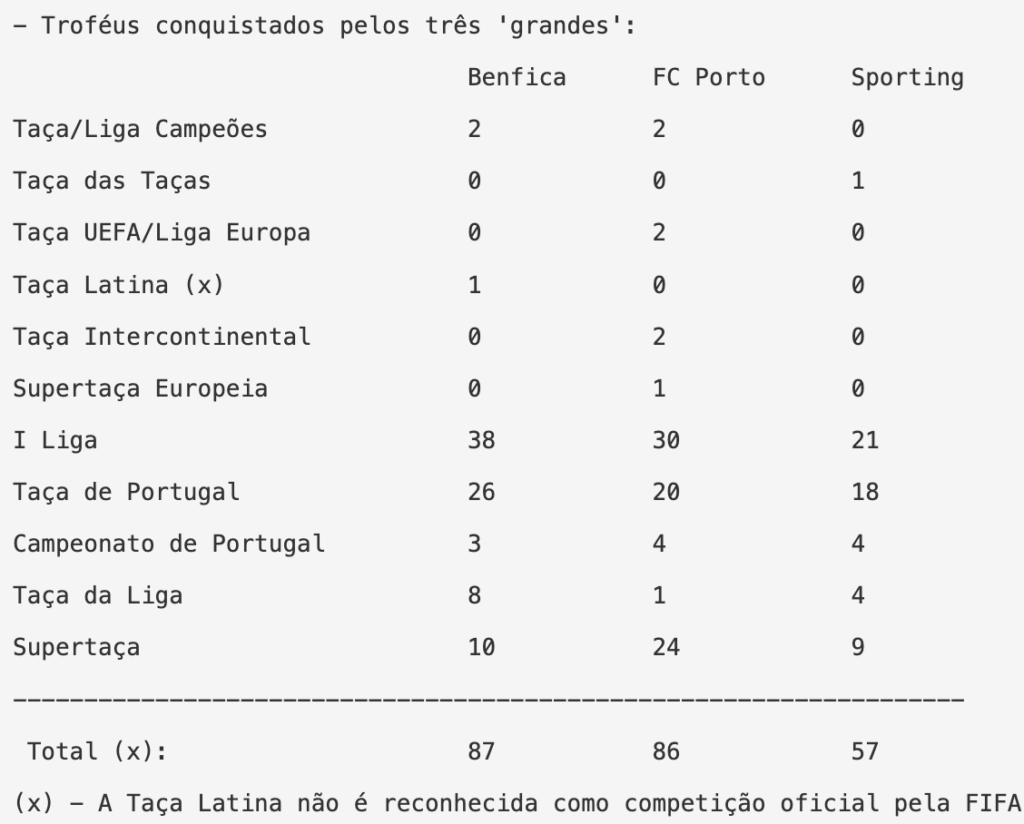Viewport: 1024px width, 824px height.
Task: Click the 'Campeonato de Portugal' row label
Action: pos(168,544)
